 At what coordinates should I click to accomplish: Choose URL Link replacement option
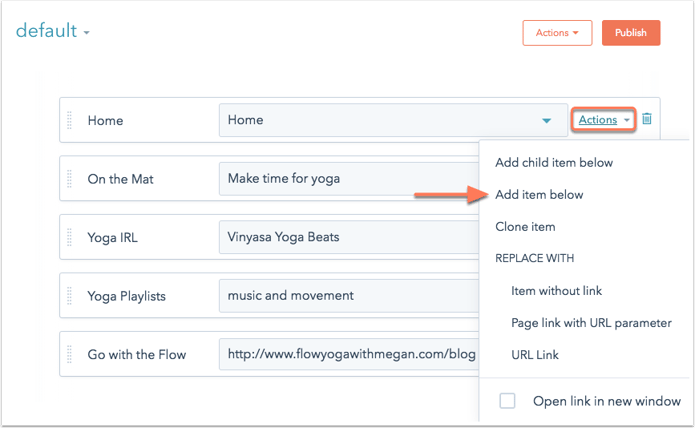point(535,355)
